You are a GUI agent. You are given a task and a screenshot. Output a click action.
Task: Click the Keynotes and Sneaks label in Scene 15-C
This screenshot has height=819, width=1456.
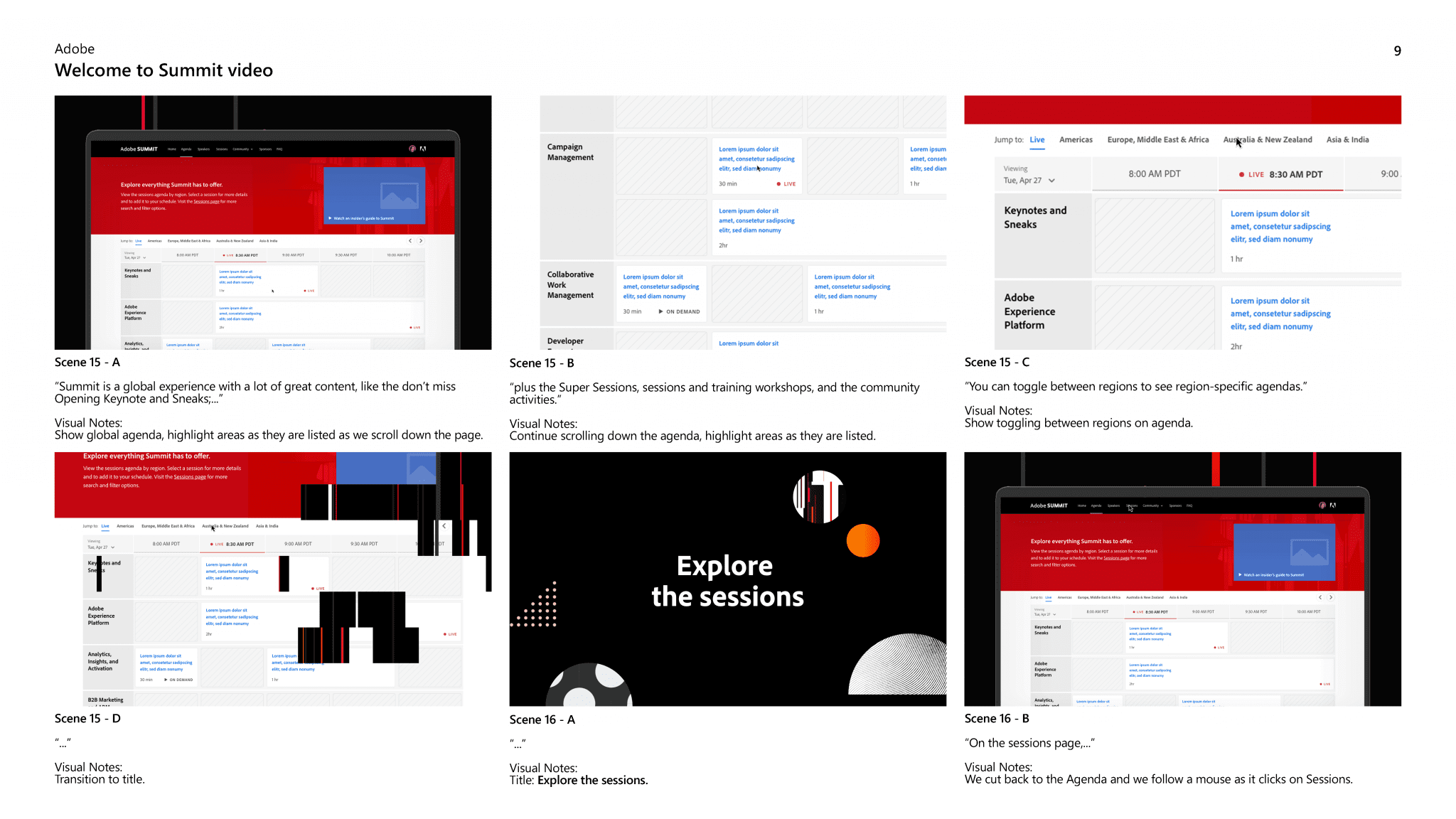click(x=1035, y=218)
